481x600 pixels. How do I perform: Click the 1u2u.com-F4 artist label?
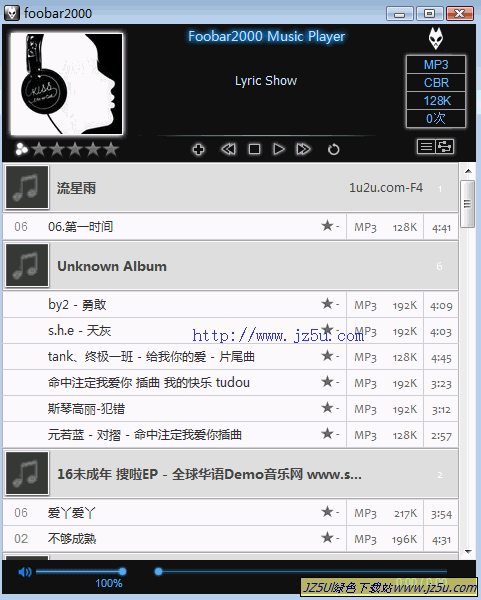point(386,188)
